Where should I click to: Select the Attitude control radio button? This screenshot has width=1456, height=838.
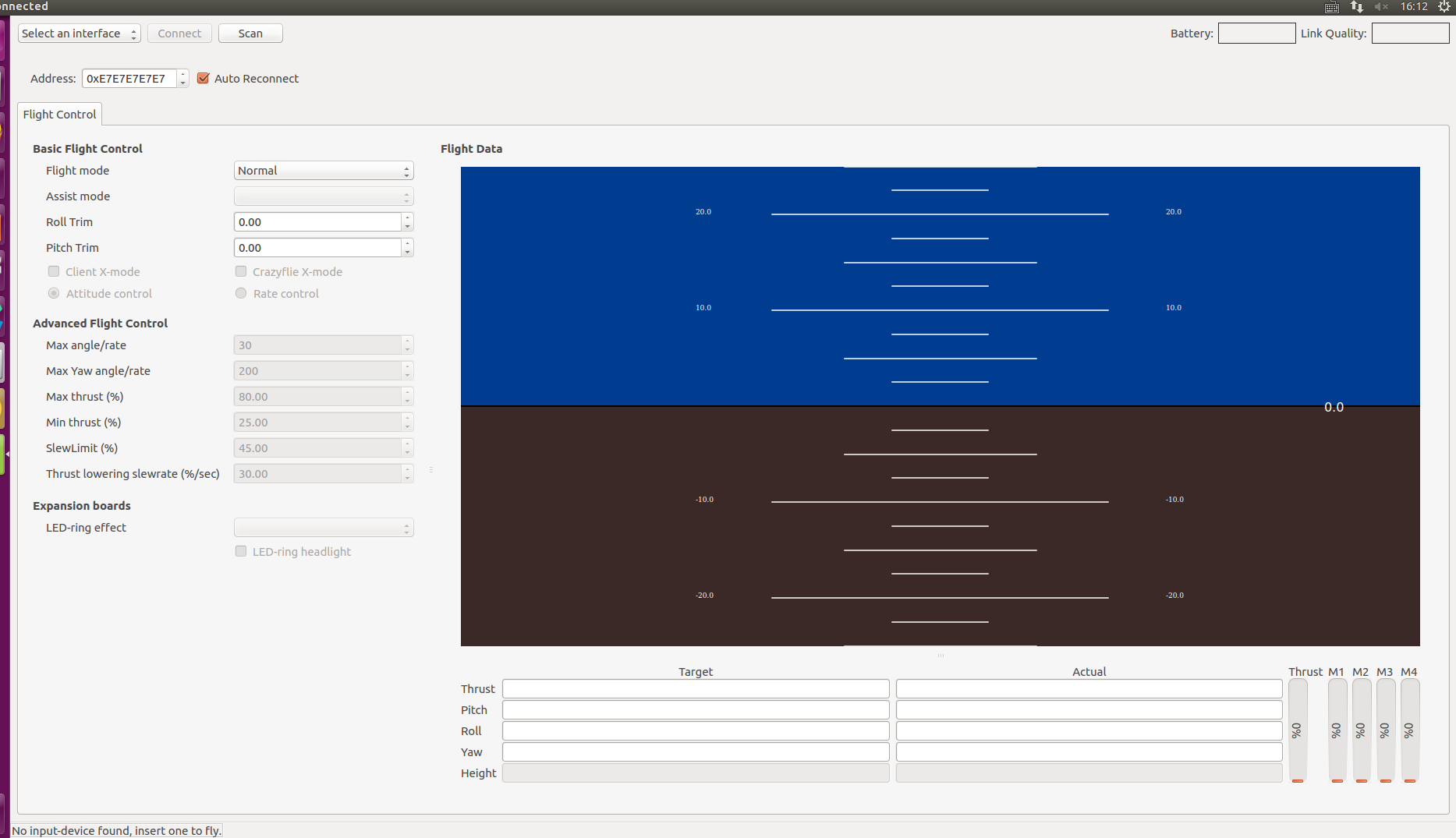(54, 293)
